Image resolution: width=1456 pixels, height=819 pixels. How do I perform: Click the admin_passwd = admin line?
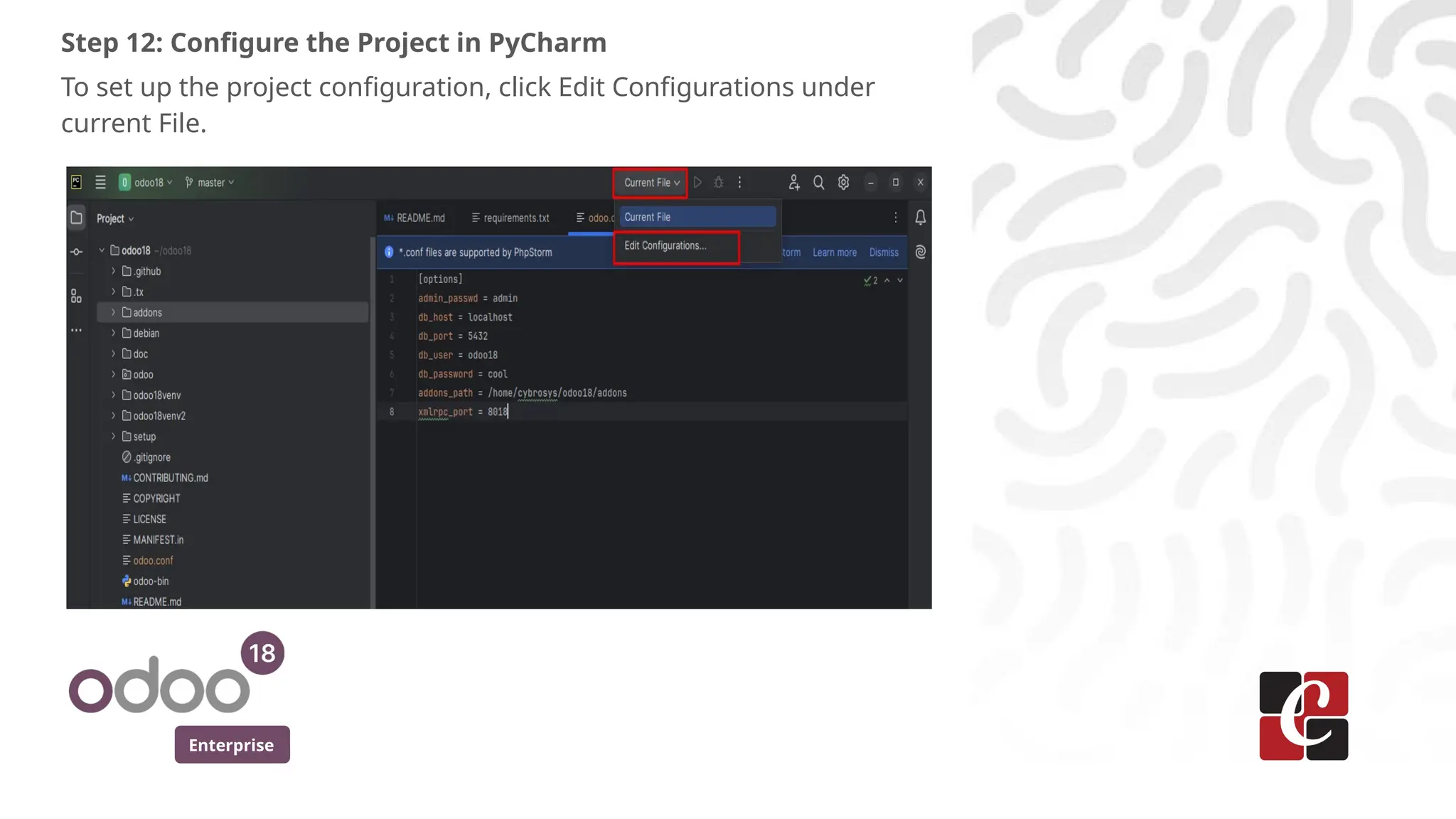pyautogui.click(x=468, y=298)
